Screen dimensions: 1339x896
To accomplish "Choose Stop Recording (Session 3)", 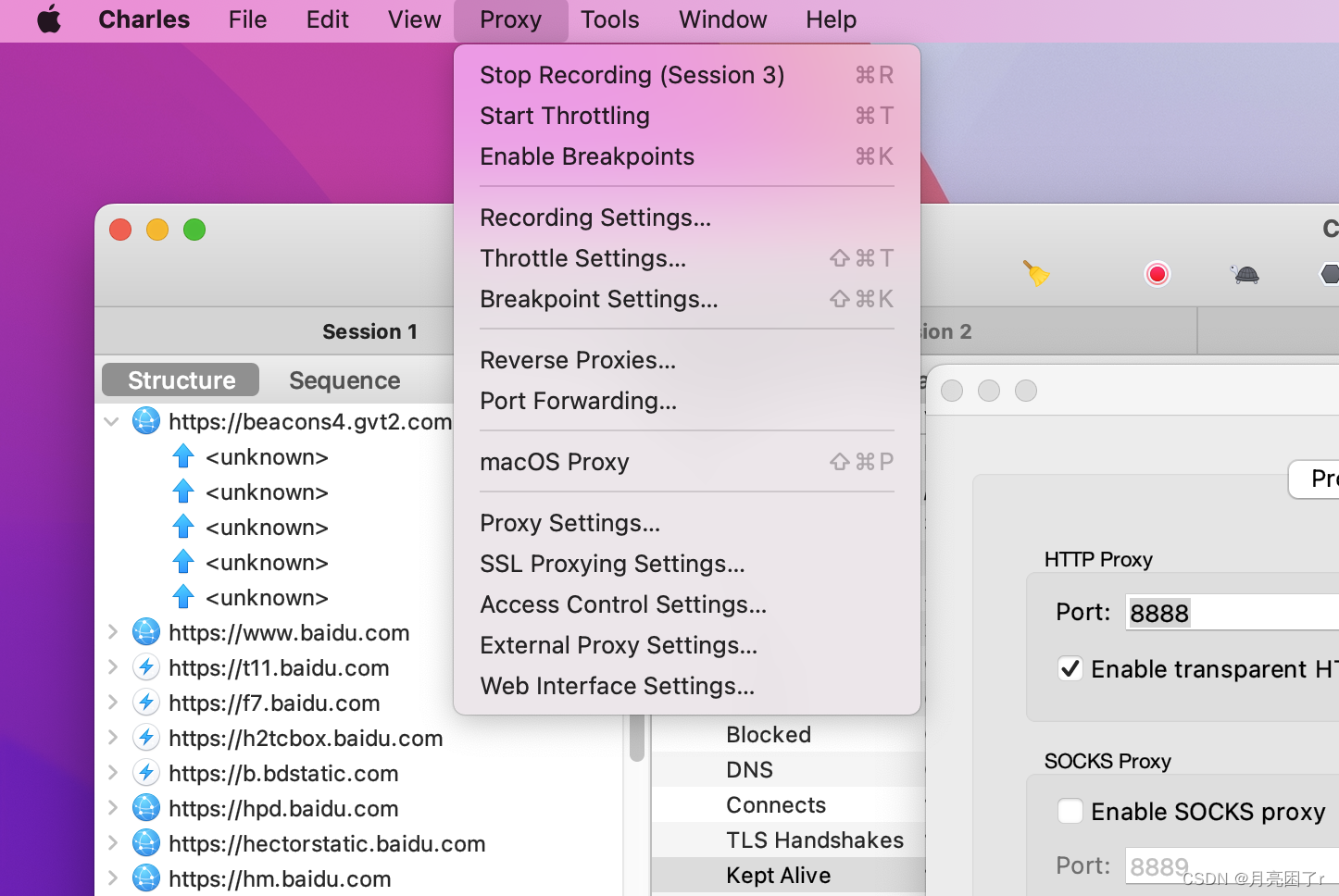I will tap(687, 75).
